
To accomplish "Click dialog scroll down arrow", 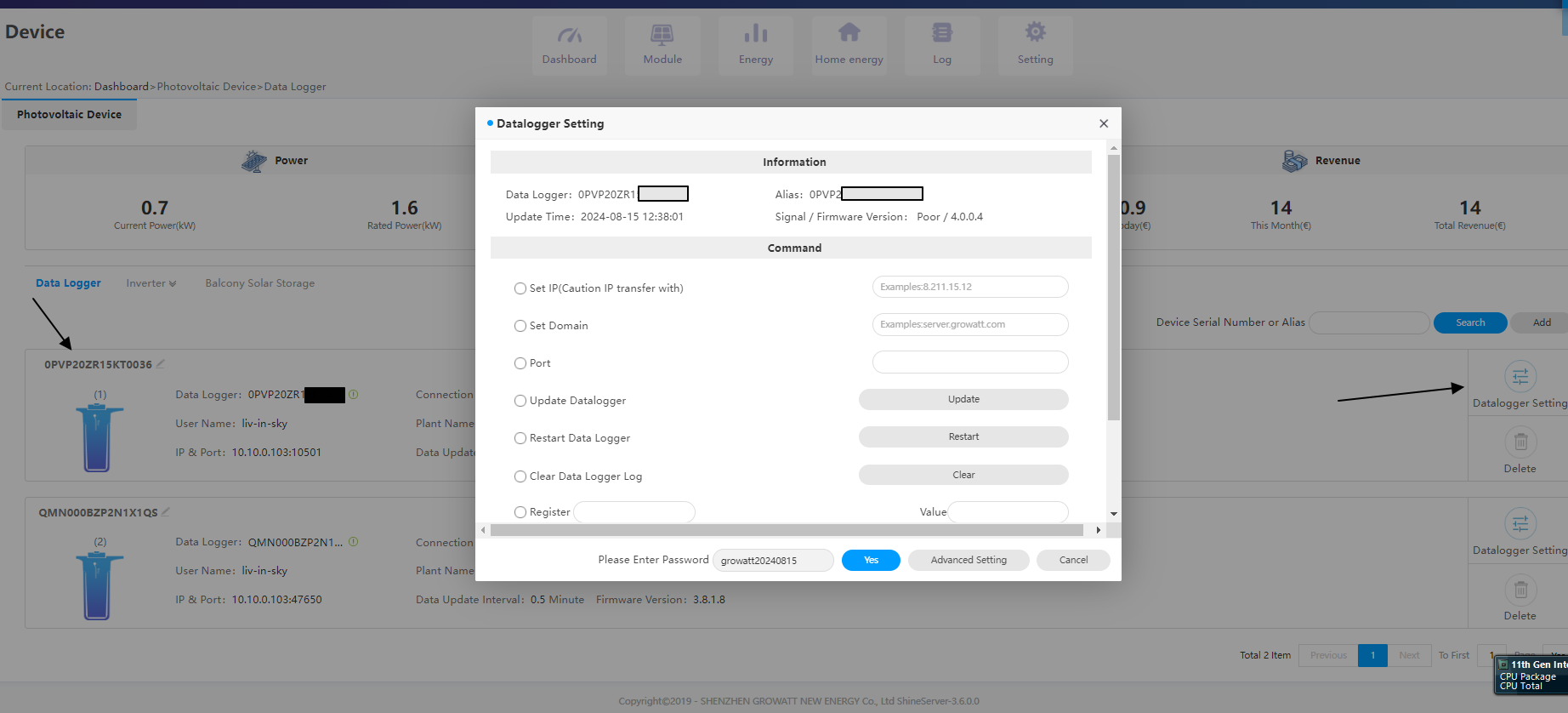I will coord(1114,514).
